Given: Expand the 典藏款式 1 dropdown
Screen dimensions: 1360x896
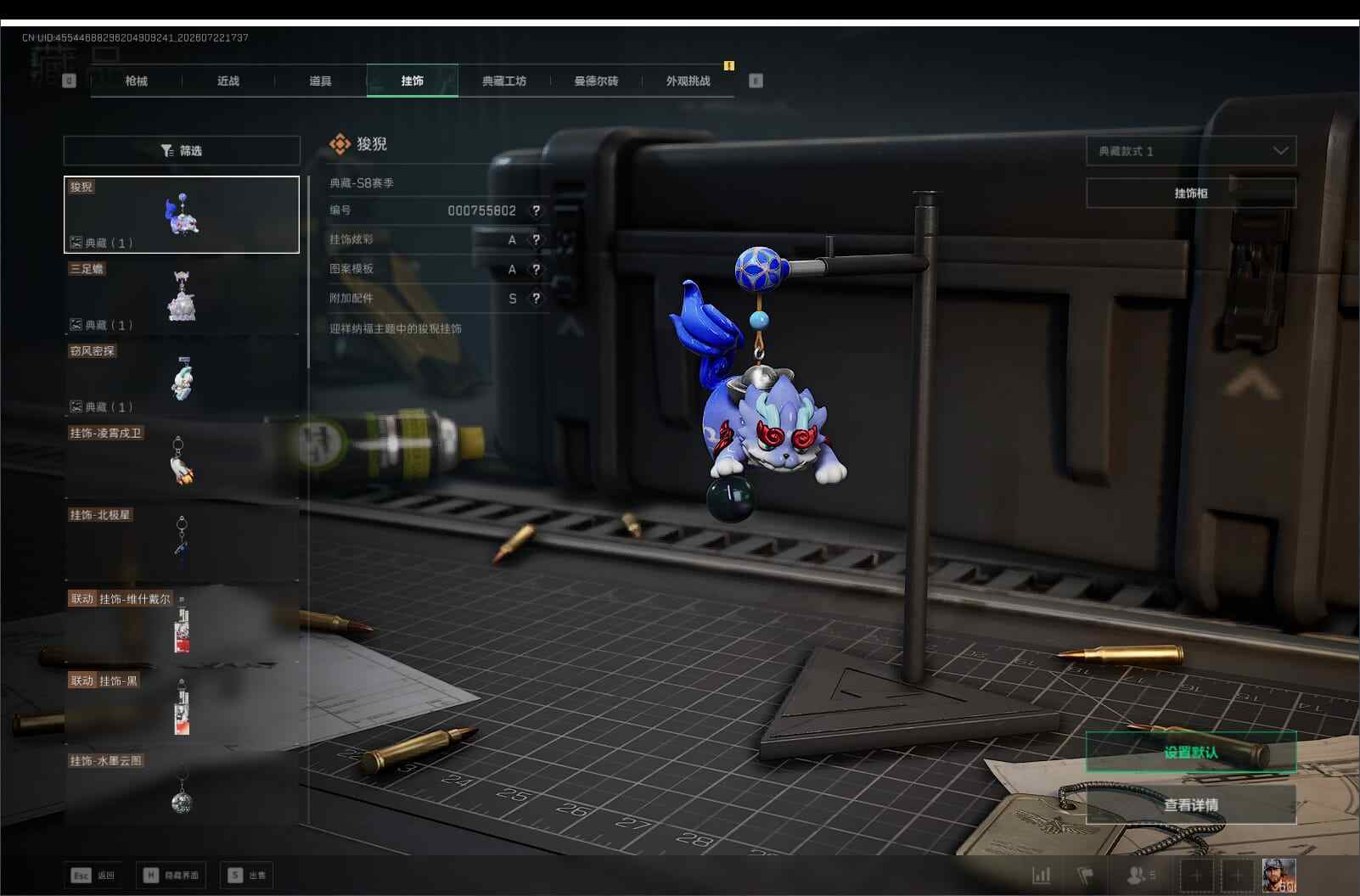Looking at the screenshot, I should (x=1191, y=151).
